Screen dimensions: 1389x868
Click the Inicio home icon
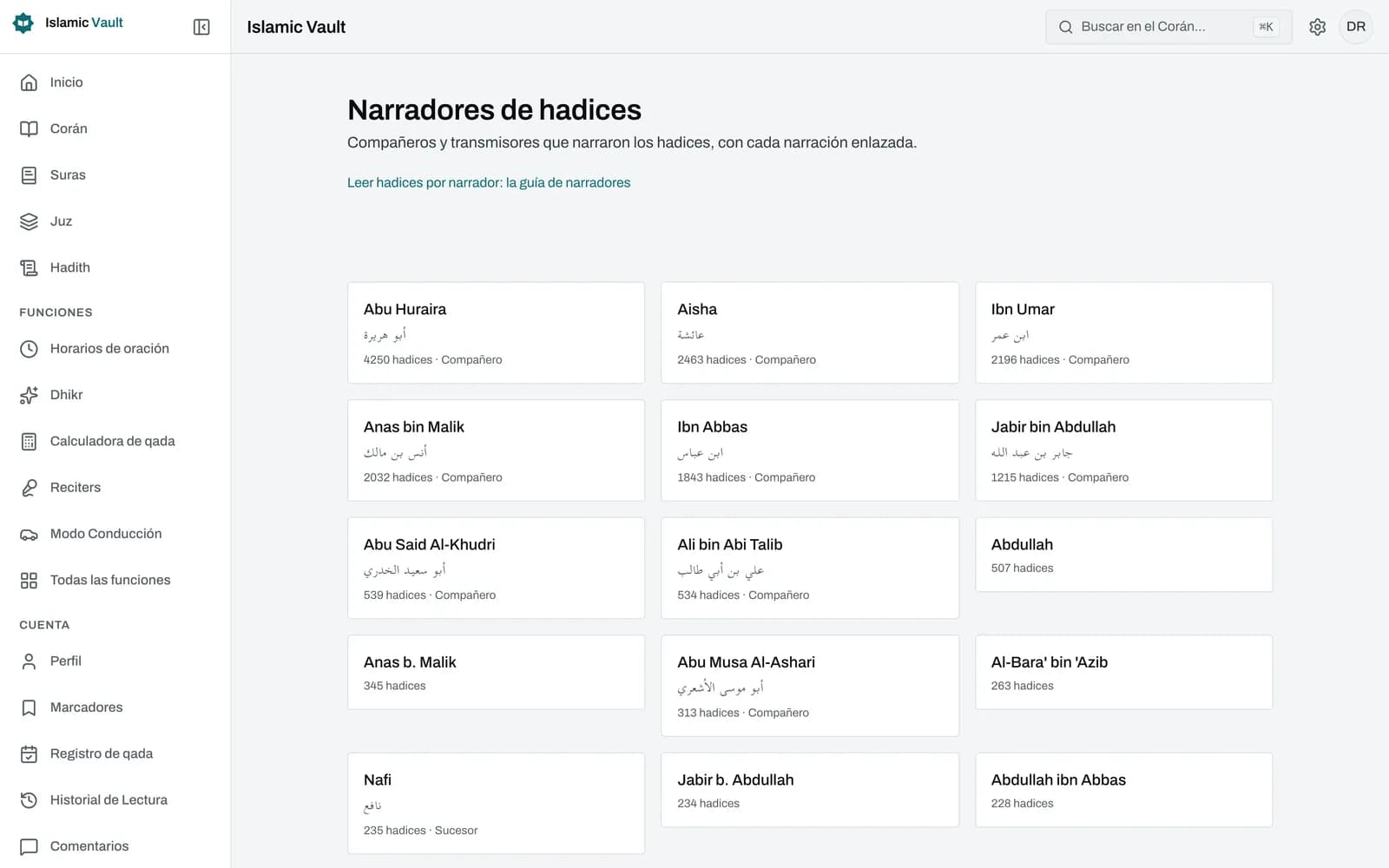29,82
